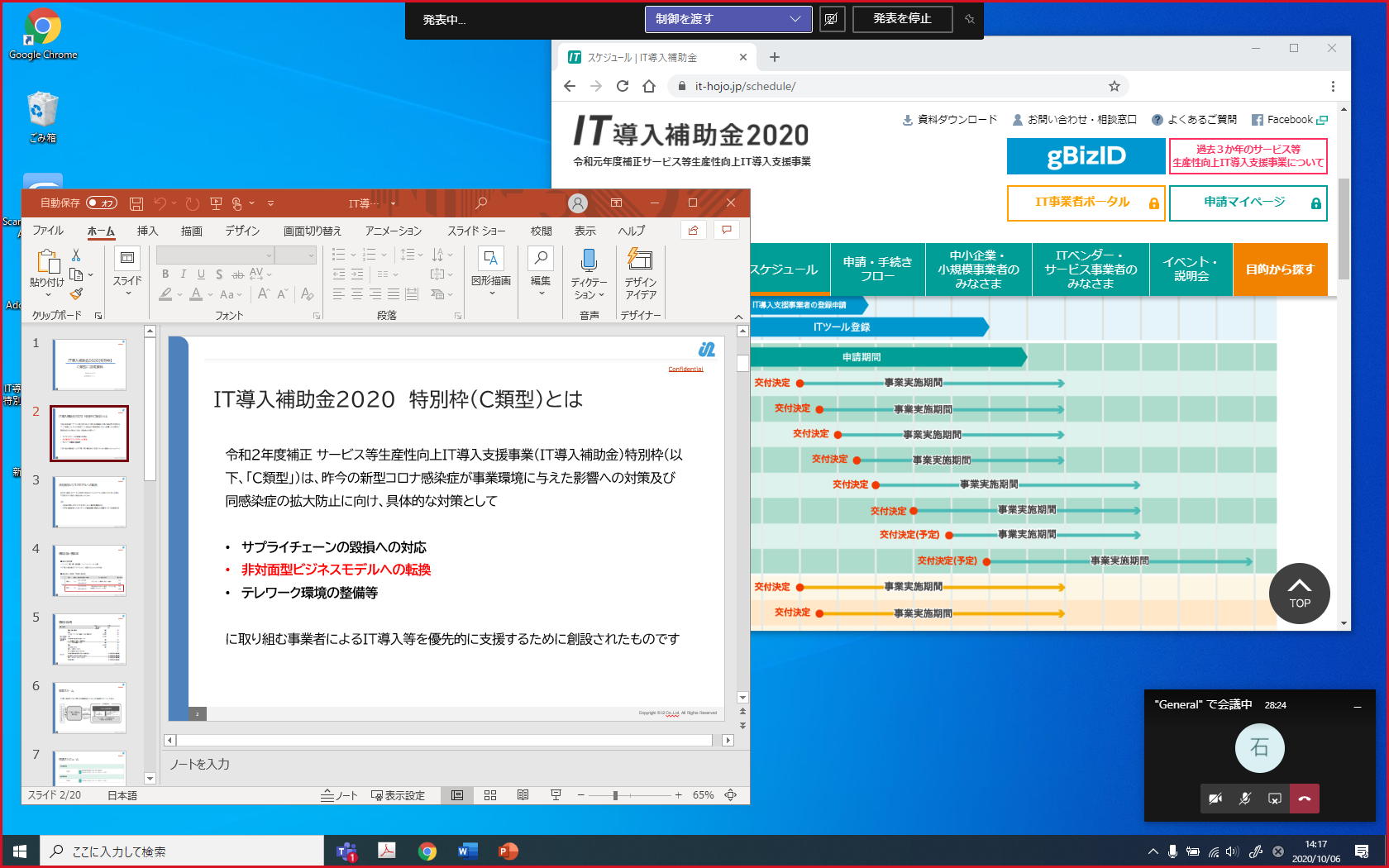This screenshot has height=868, width=1389.
Task: Switch to Reading view in status bar
Action: [x=523, y=795]
